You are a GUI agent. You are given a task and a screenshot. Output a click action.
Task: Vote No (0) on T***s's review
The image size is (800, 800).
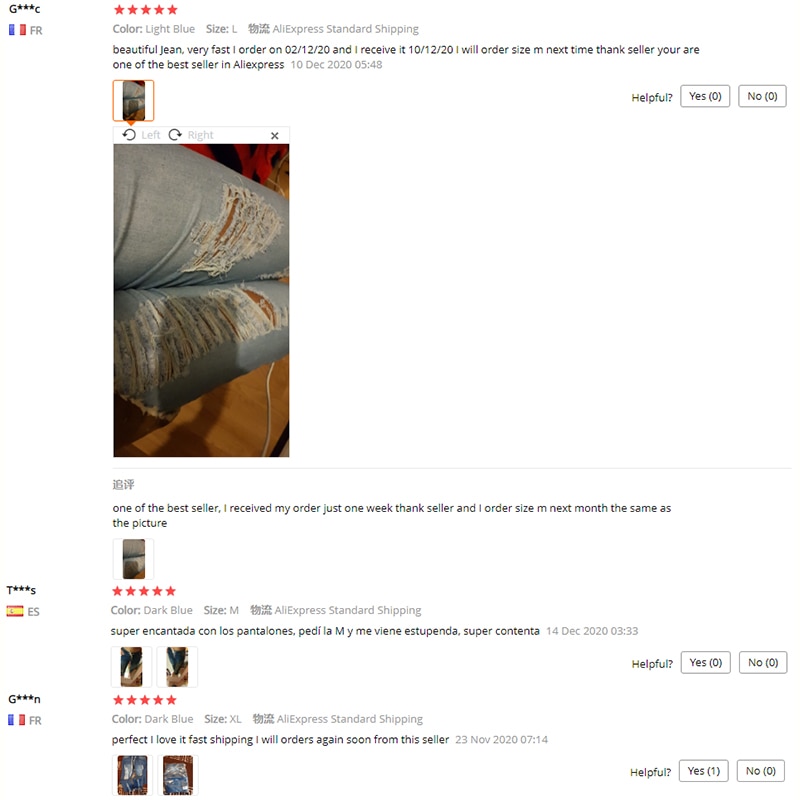[763, 662]
